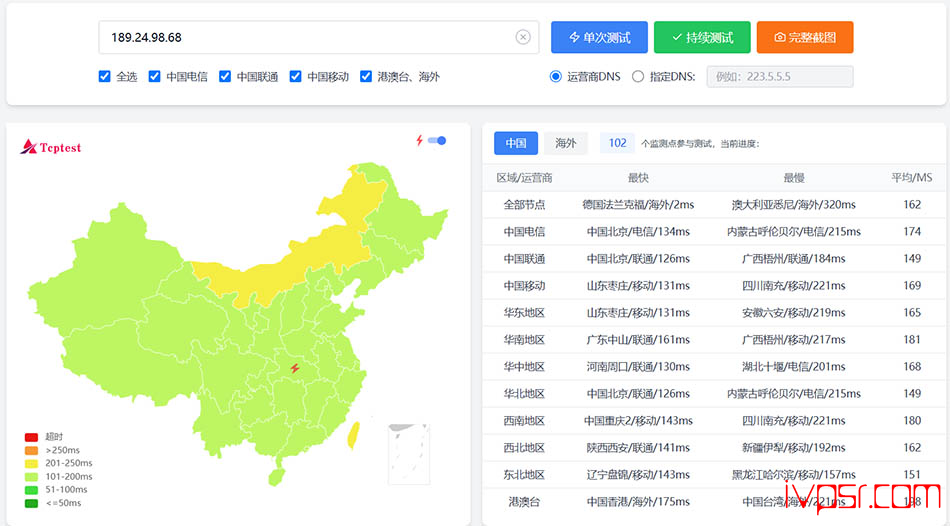Select the 中国移动 table row label
This screenshot has height=526, width=950.
524,285
